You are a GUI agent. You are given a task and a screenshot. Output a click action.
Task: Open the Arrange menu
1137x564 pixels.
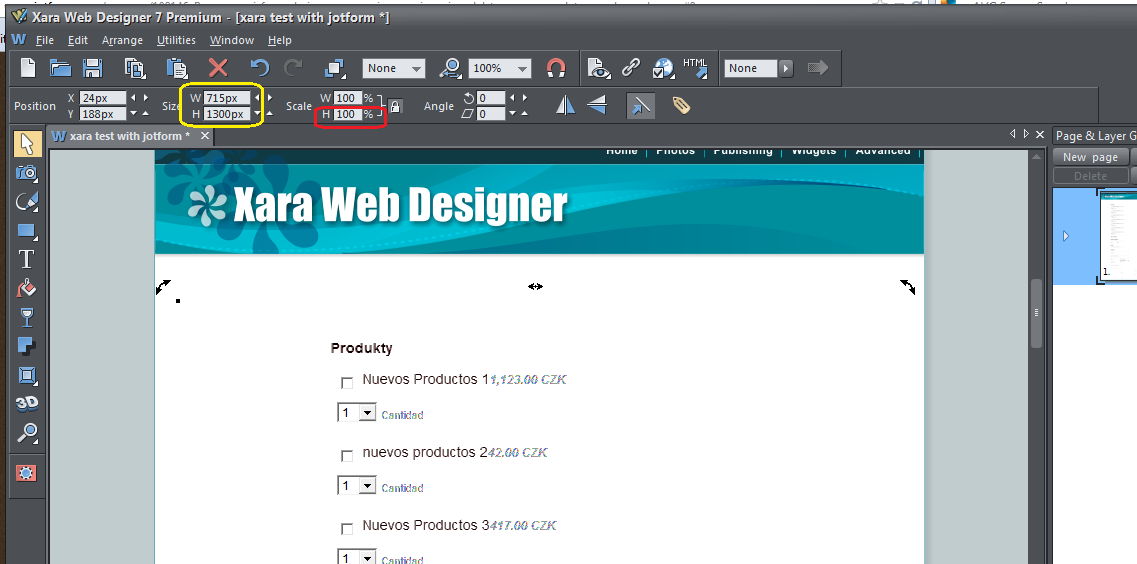(x=122, y=40)
